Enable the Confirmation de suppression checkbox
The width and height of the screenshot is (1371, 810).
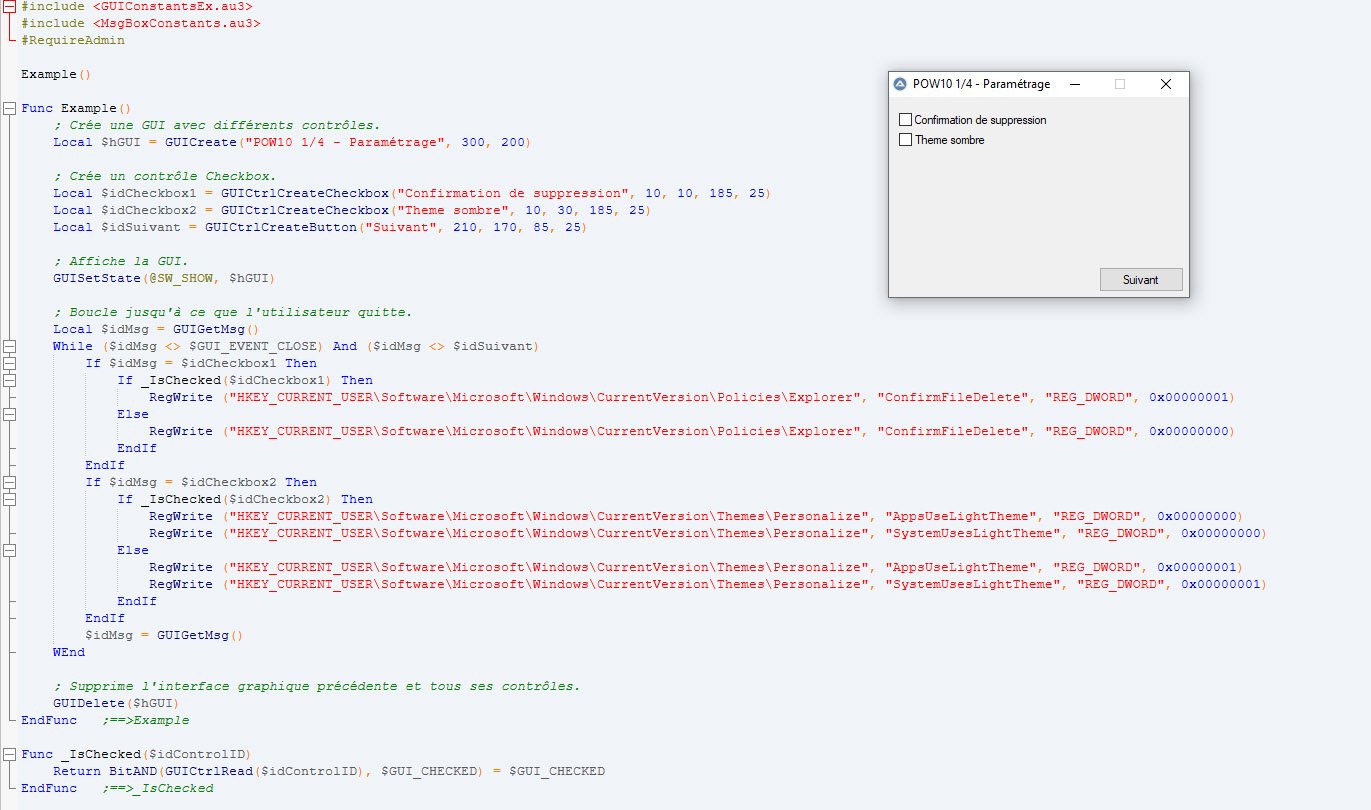pos(906,120)
